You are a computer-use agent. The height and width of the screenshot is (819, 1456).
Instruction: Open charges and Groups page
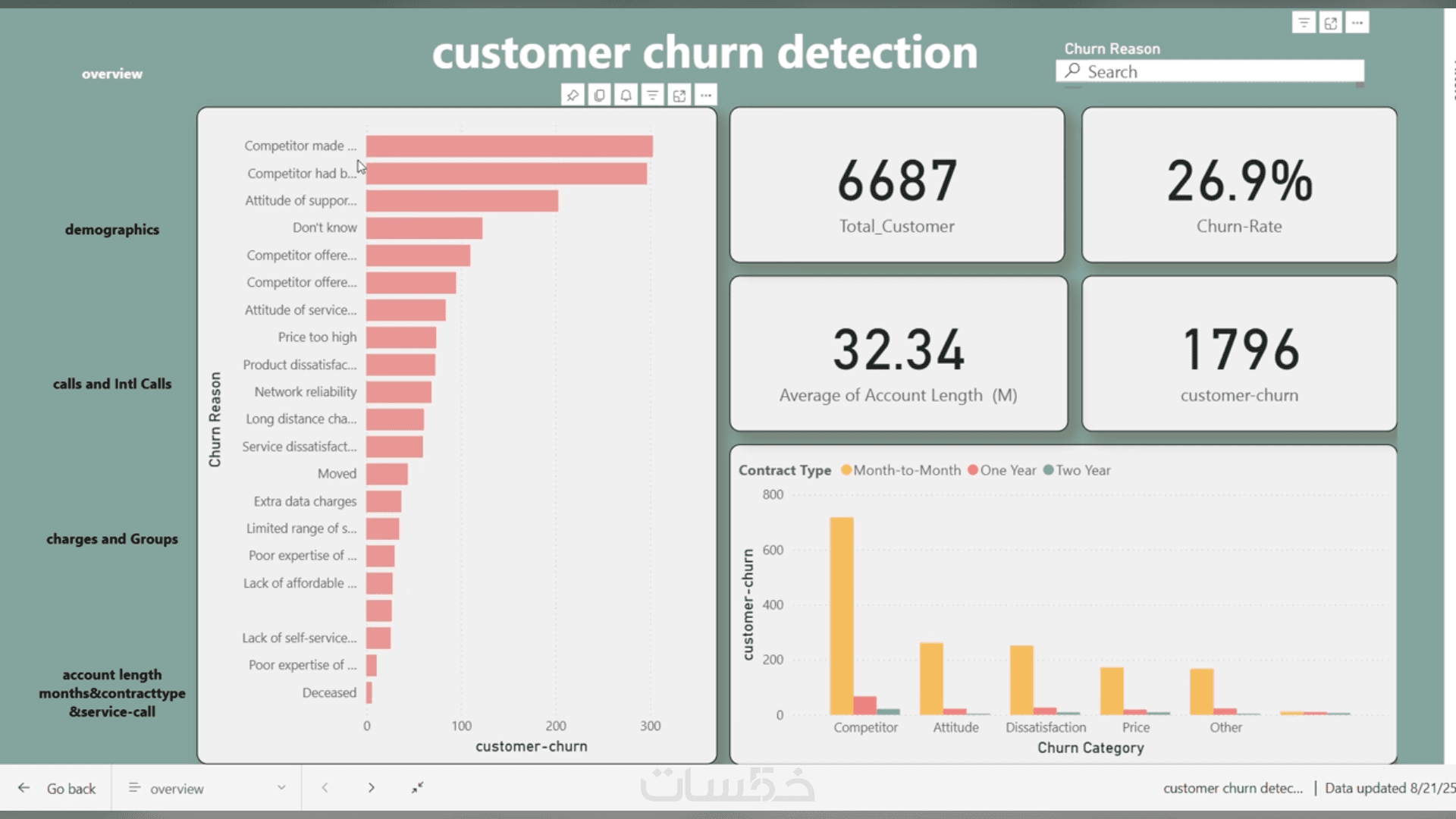tap(112, 539)
